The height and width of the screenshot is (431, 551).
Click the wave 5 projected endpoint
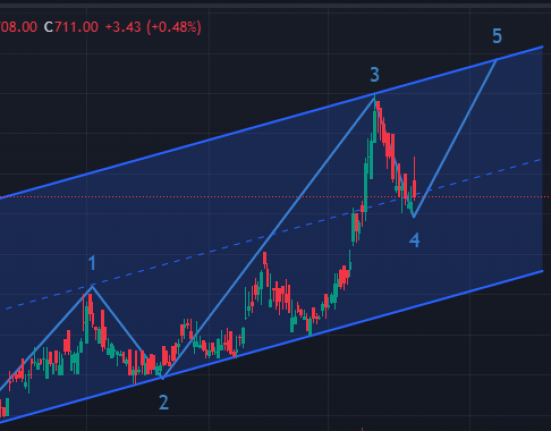tap(496, 60)
